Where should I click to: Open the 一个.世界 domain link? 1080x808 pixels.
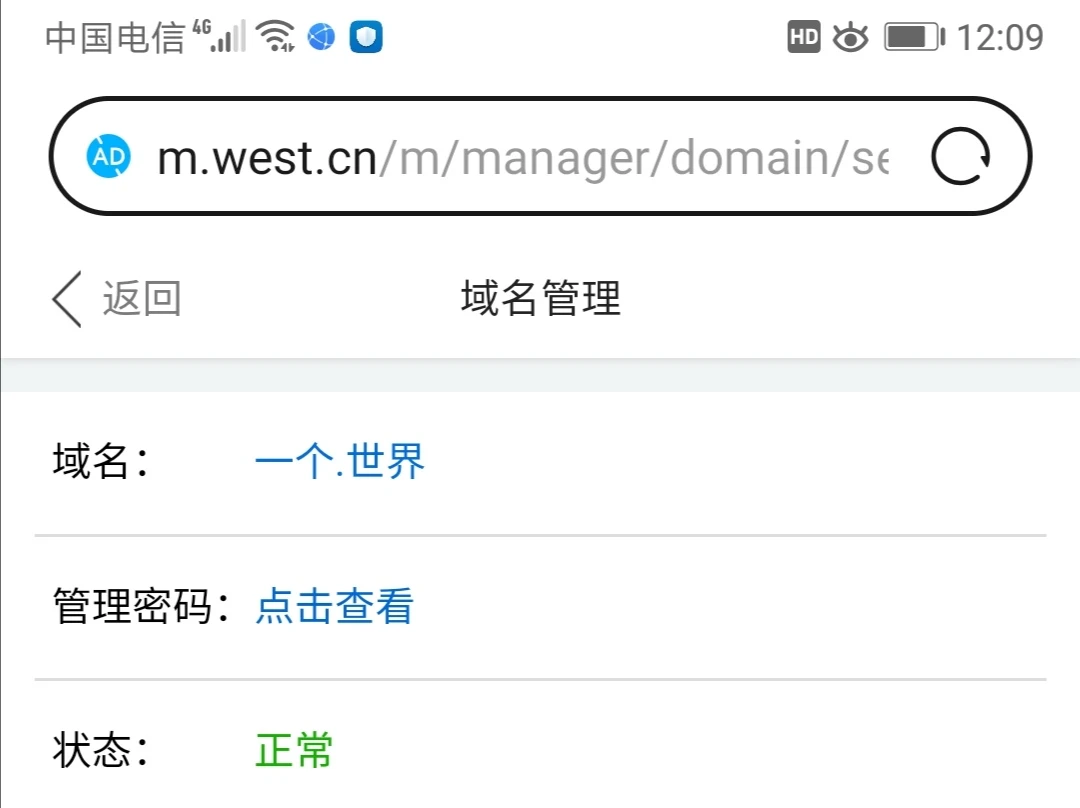pos(340,462)
